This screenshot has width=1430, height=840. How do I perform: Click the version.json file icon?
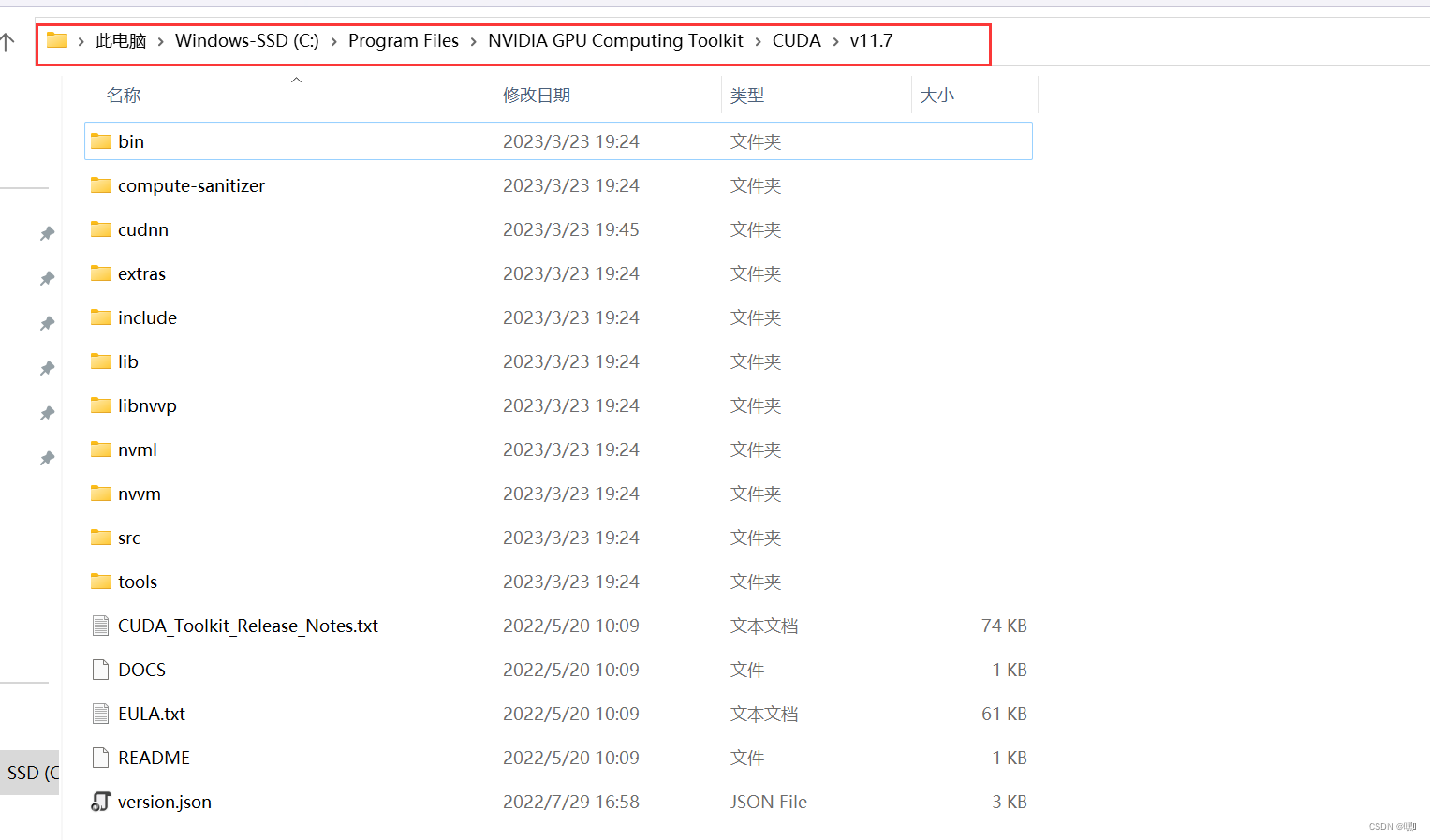[101, 802]
